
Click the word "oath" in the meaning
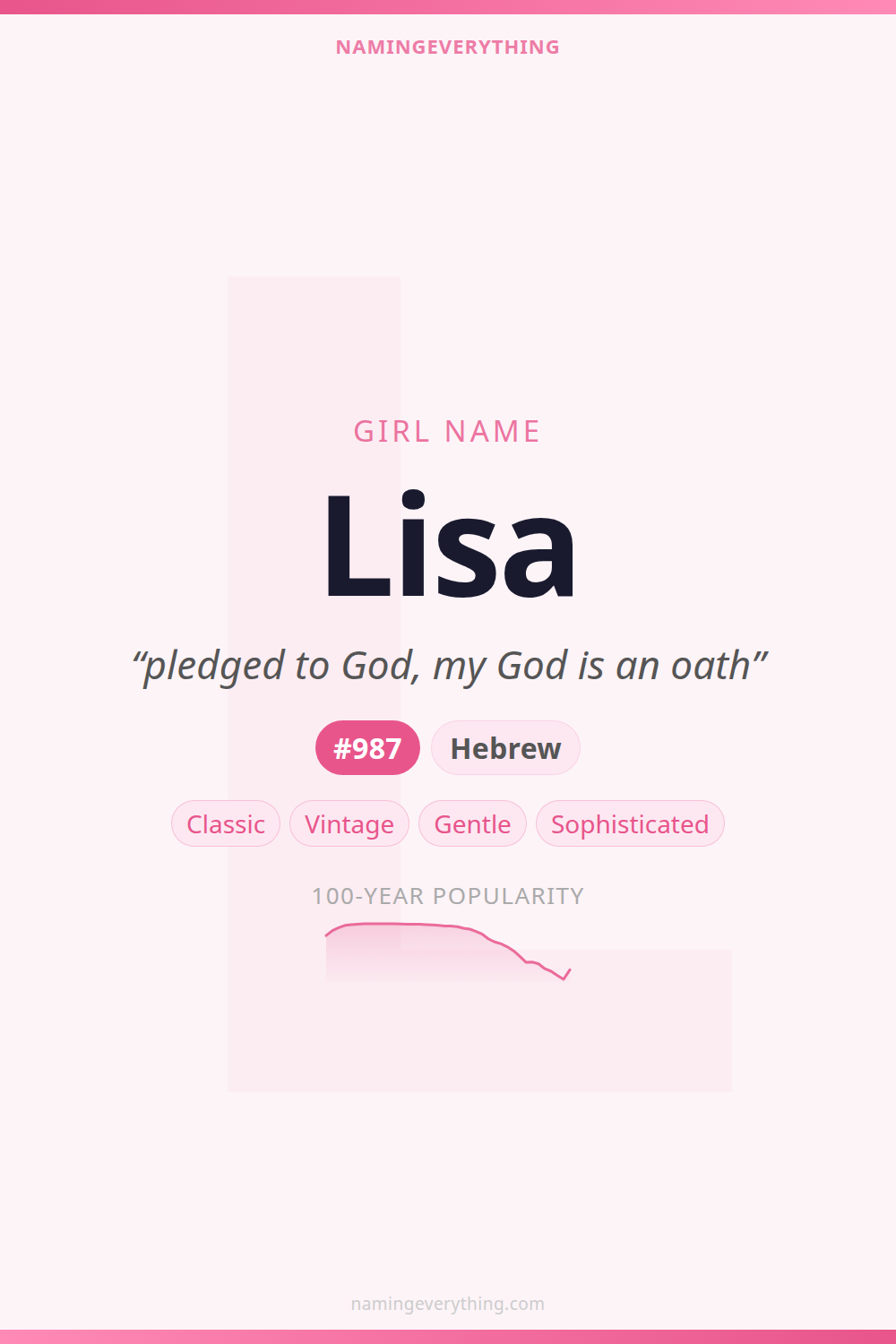(x=711, y=667)
